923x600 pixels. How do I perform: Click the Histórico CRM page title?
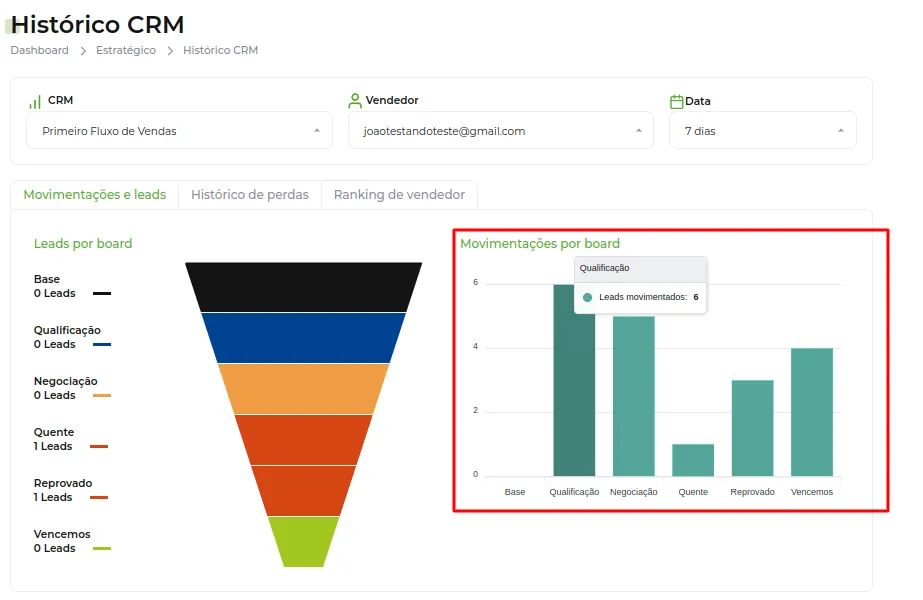tap(98, 25)
